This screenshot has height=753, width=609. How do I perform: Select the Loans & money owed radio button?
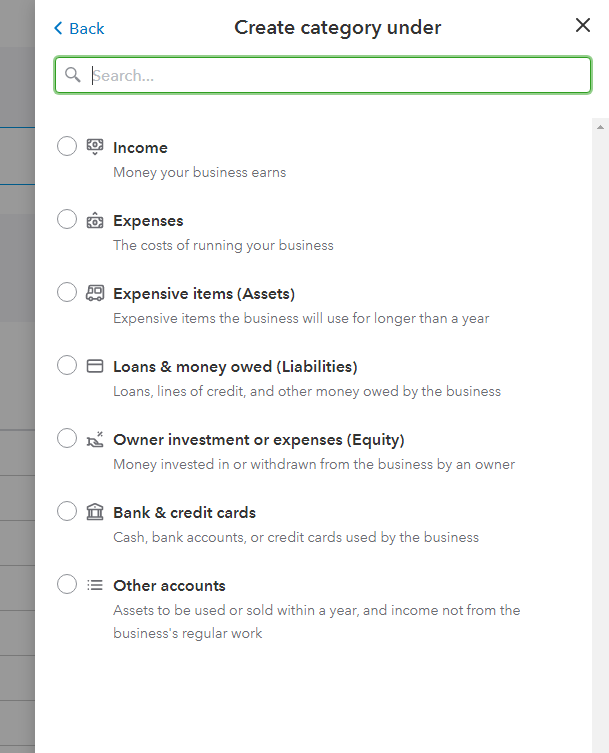(67, 365)
